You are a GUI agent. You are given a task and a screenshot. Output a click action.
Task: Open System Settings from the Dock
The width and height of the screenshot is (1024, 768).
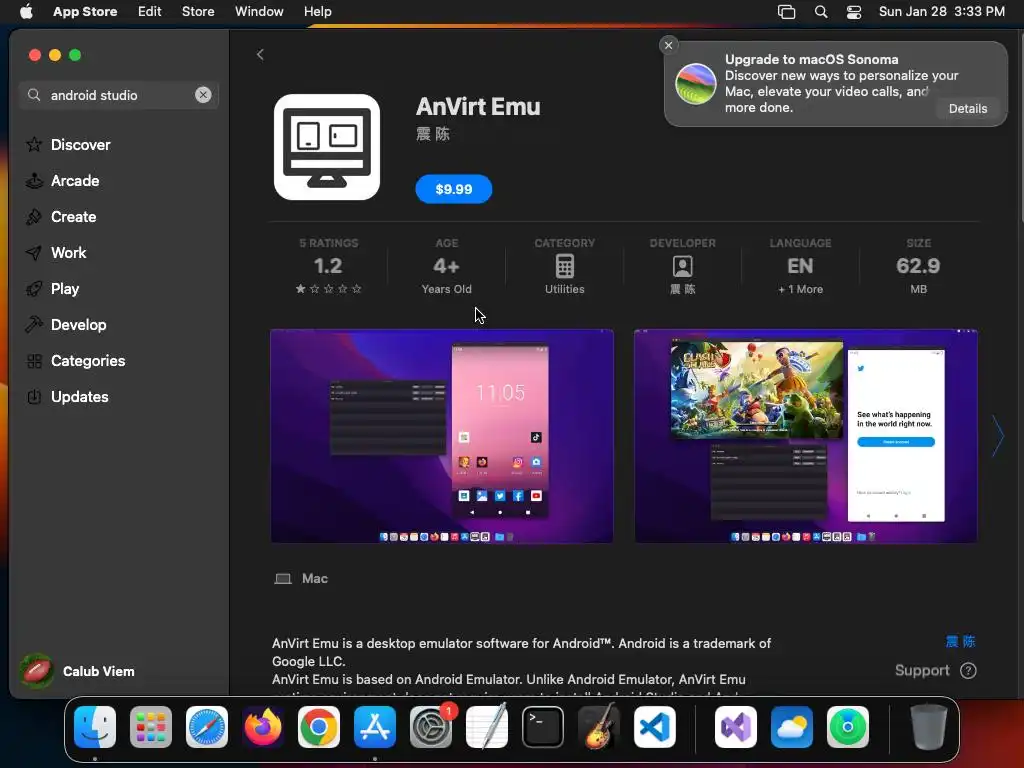click(x=431, y=727)
